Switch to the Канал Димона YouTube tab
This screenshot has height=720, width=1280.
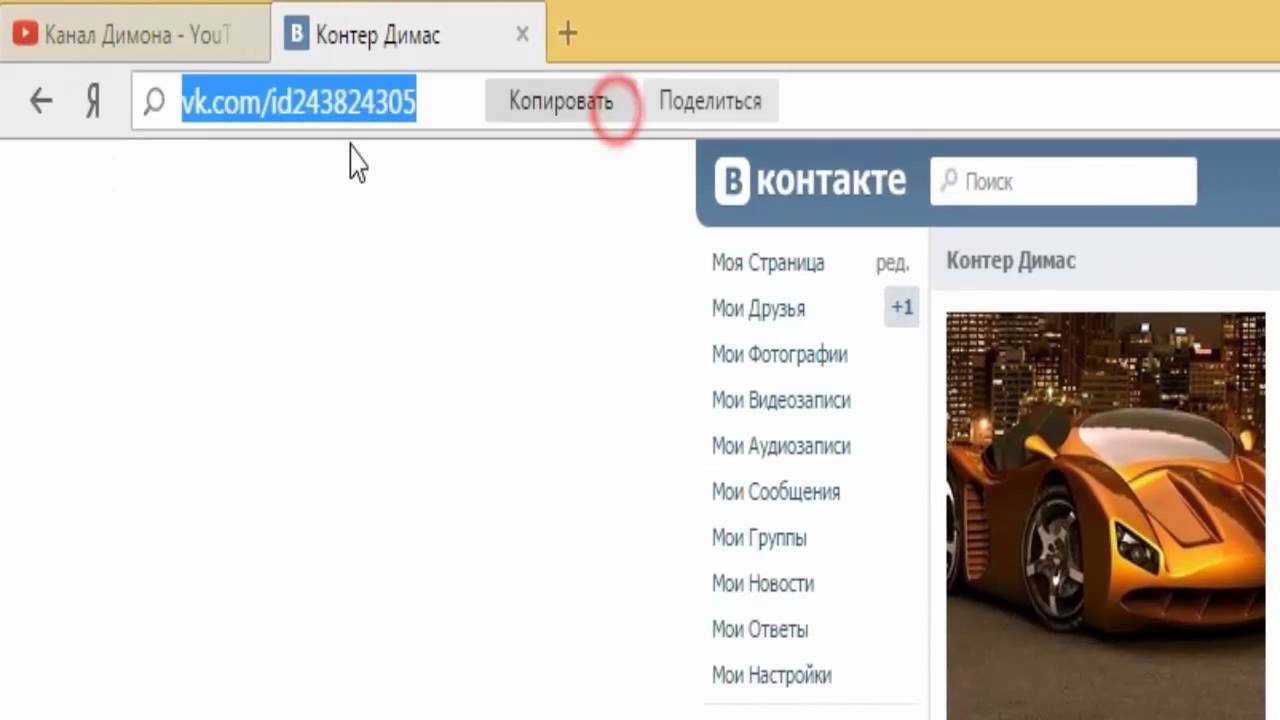pyautogui.click(x=135, y=34)
